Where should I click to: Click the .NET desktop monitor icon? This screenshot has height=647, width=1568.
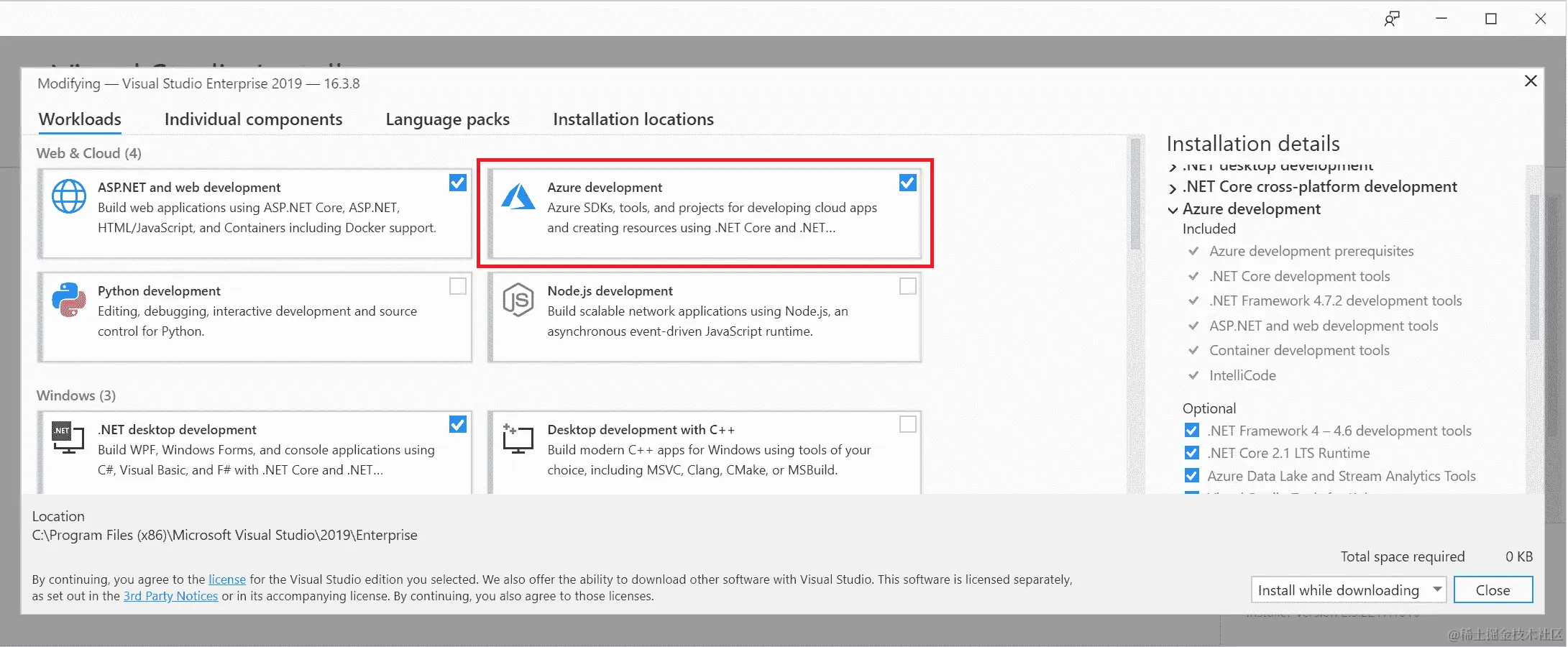pyautogui.click(x=69, y=438)
